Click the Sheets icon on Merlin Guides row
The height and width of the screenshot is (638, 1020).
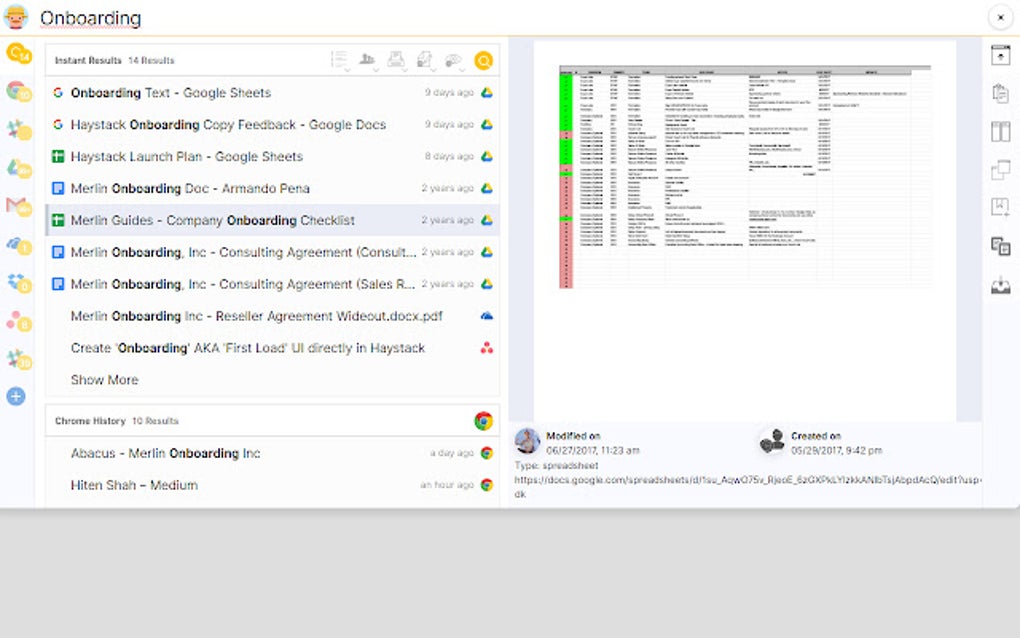click(58, 220)
